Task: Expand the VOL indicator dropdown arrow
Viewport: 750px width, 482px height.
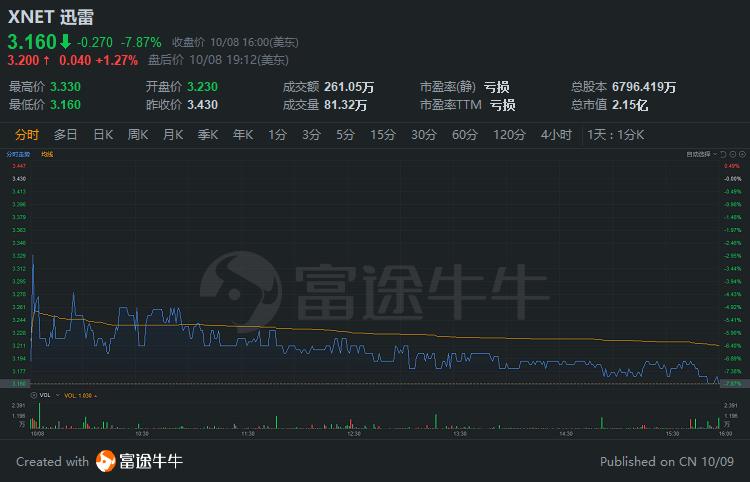Action: pyautogui.click(x=57, y=395)
